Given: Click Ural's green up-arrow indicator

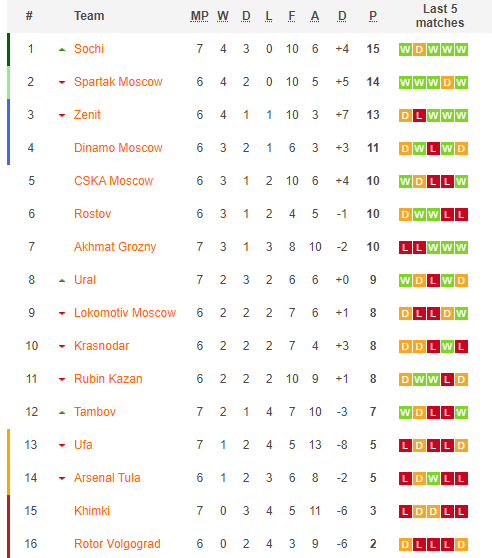Looking at the screenshot, I should (x=62, y=281).
